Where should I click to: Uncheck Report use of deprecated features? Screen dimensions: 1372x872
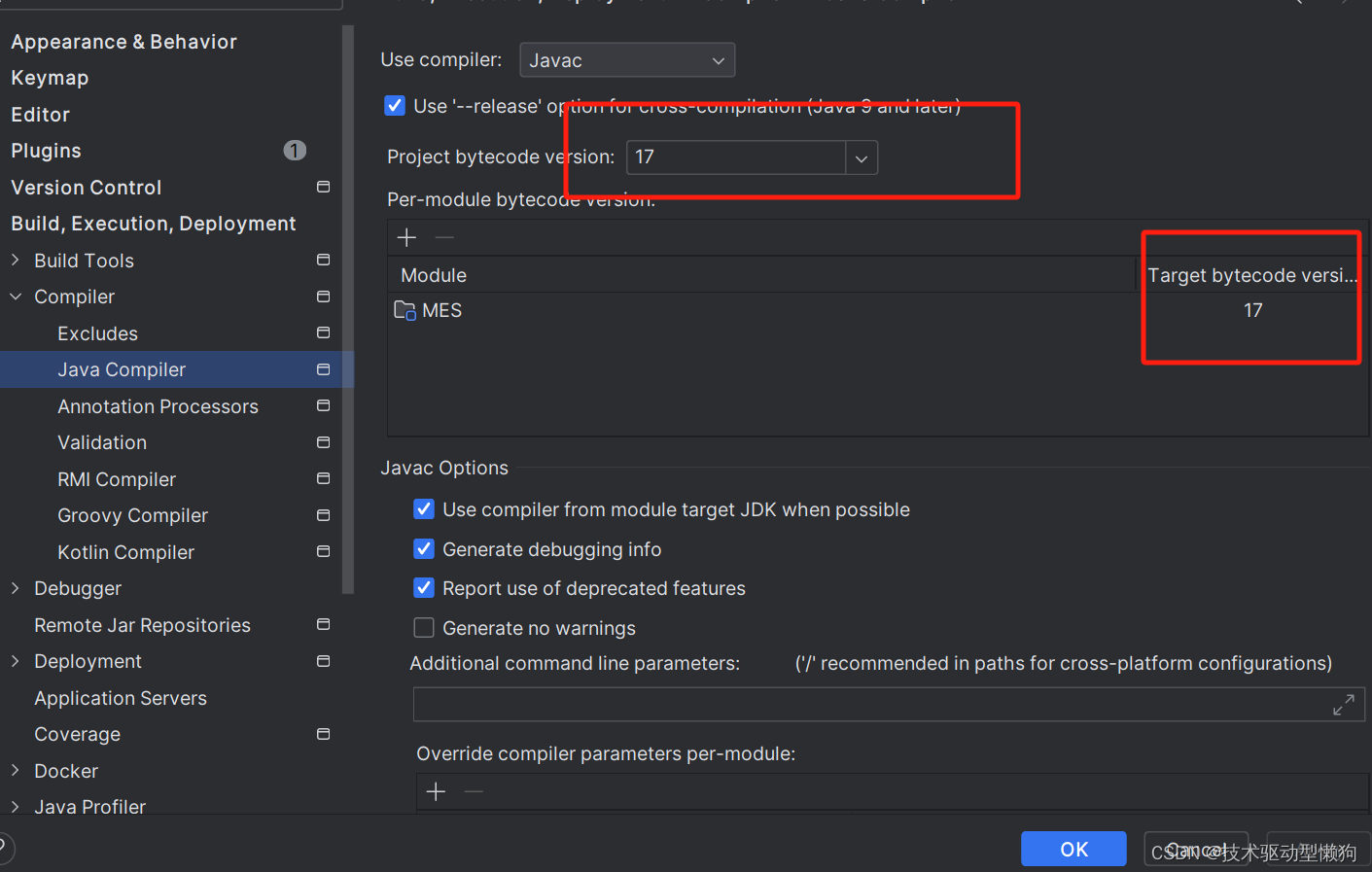pyautogui.click(x=424, y=588)
